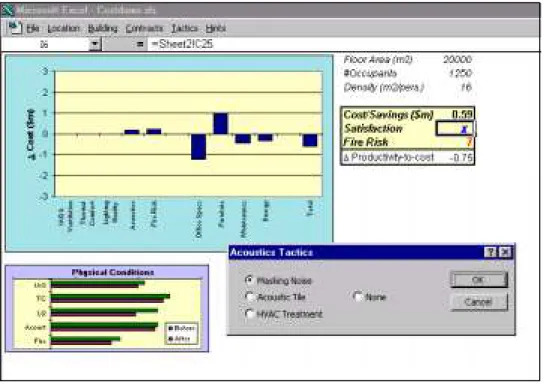Click the After legend entry
545x387 pixels.
point(179,338)
